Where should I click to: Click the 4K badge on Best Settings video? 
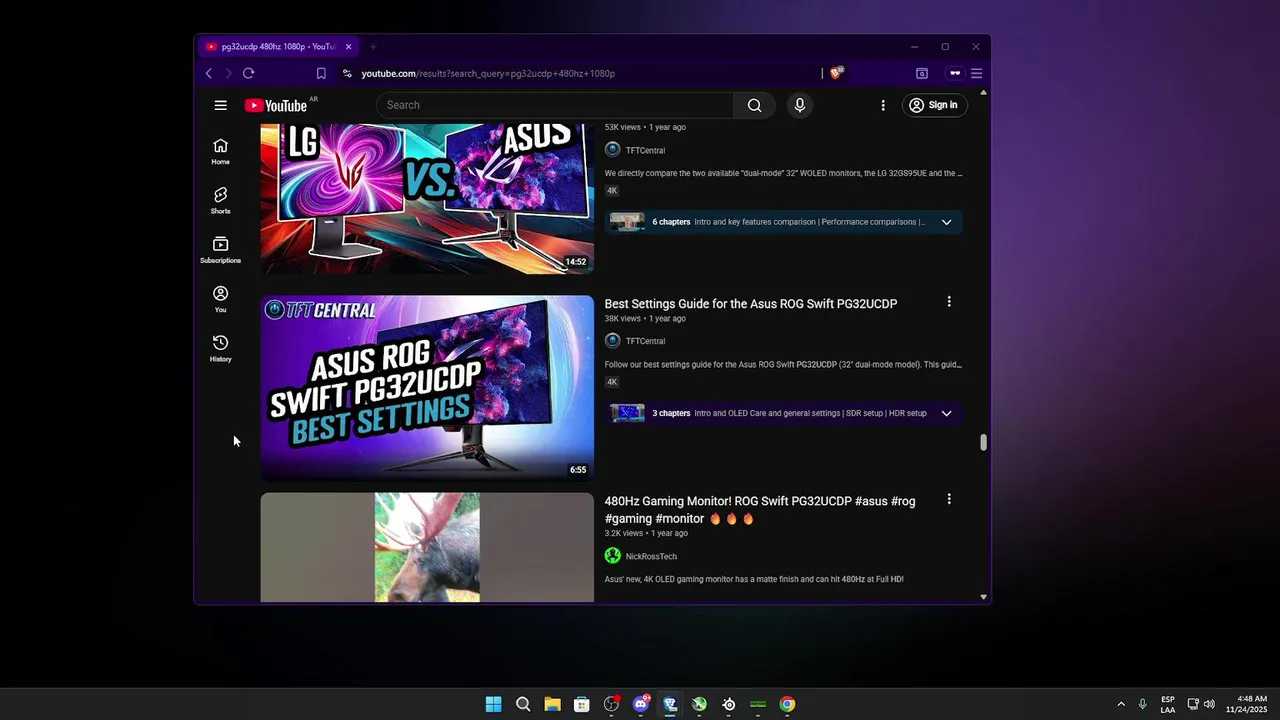(x=612, y=382)
